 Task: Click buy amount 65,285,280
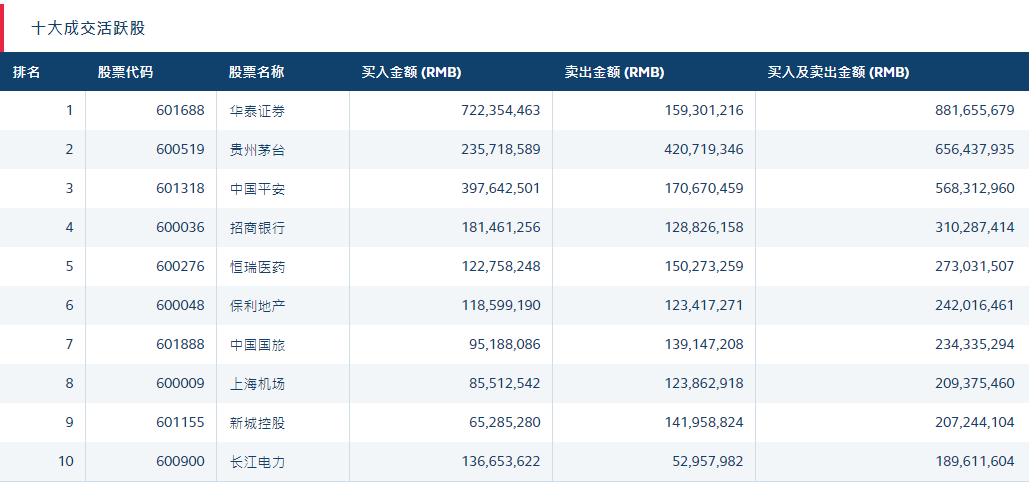coord(506,422)
